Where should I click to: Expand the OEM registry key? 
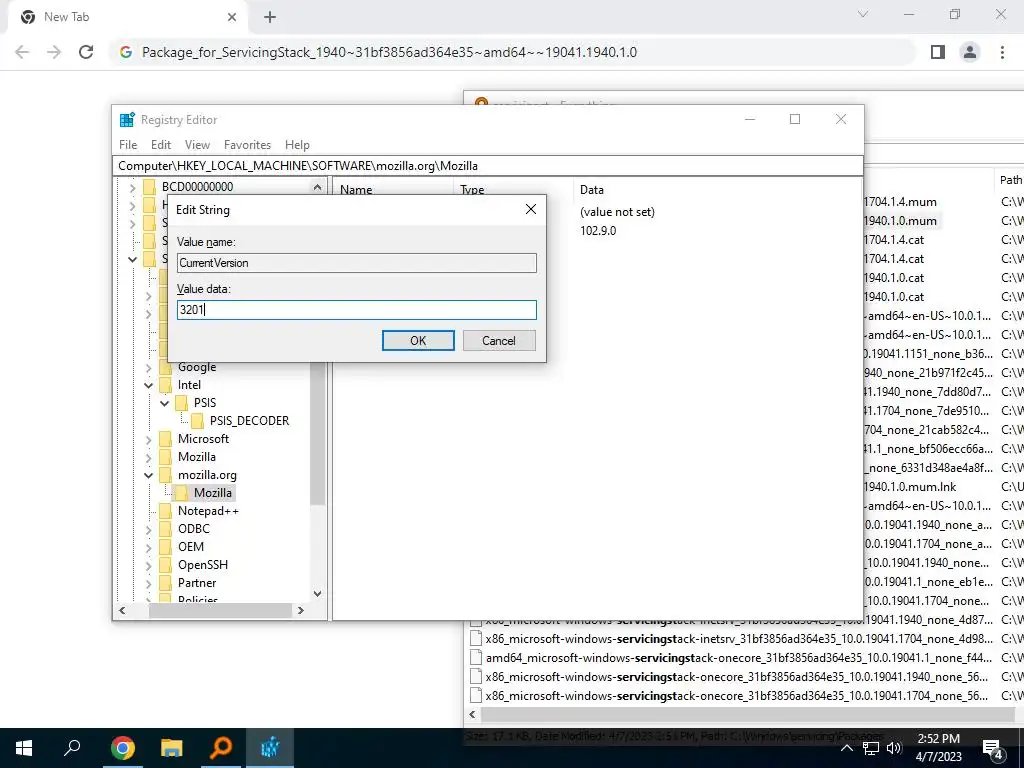149,547
